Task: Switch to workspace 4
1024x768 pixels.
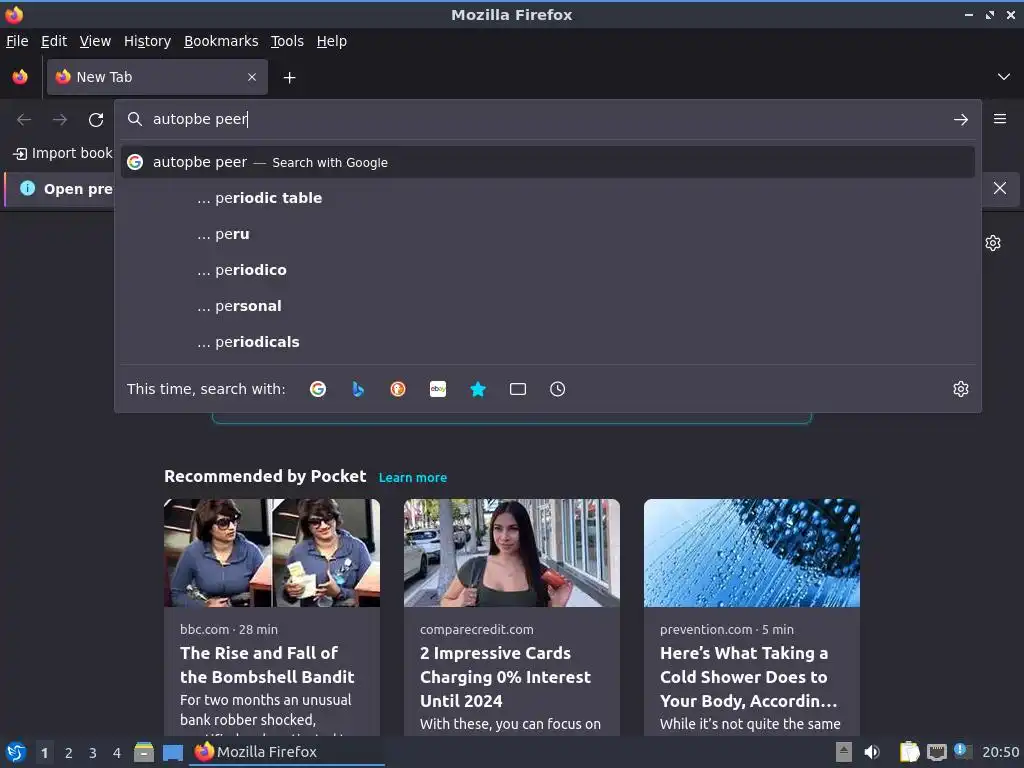Action: pyautogui.click(x=117, y=753)
